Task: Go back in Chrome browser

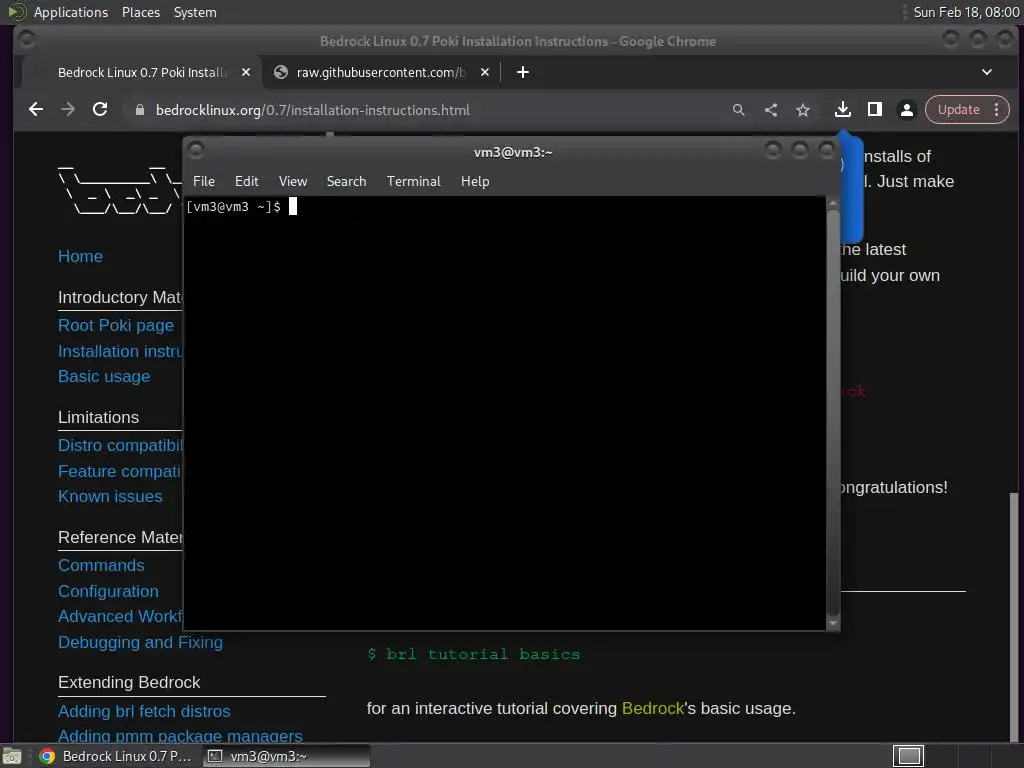Action: pos(36,110)
